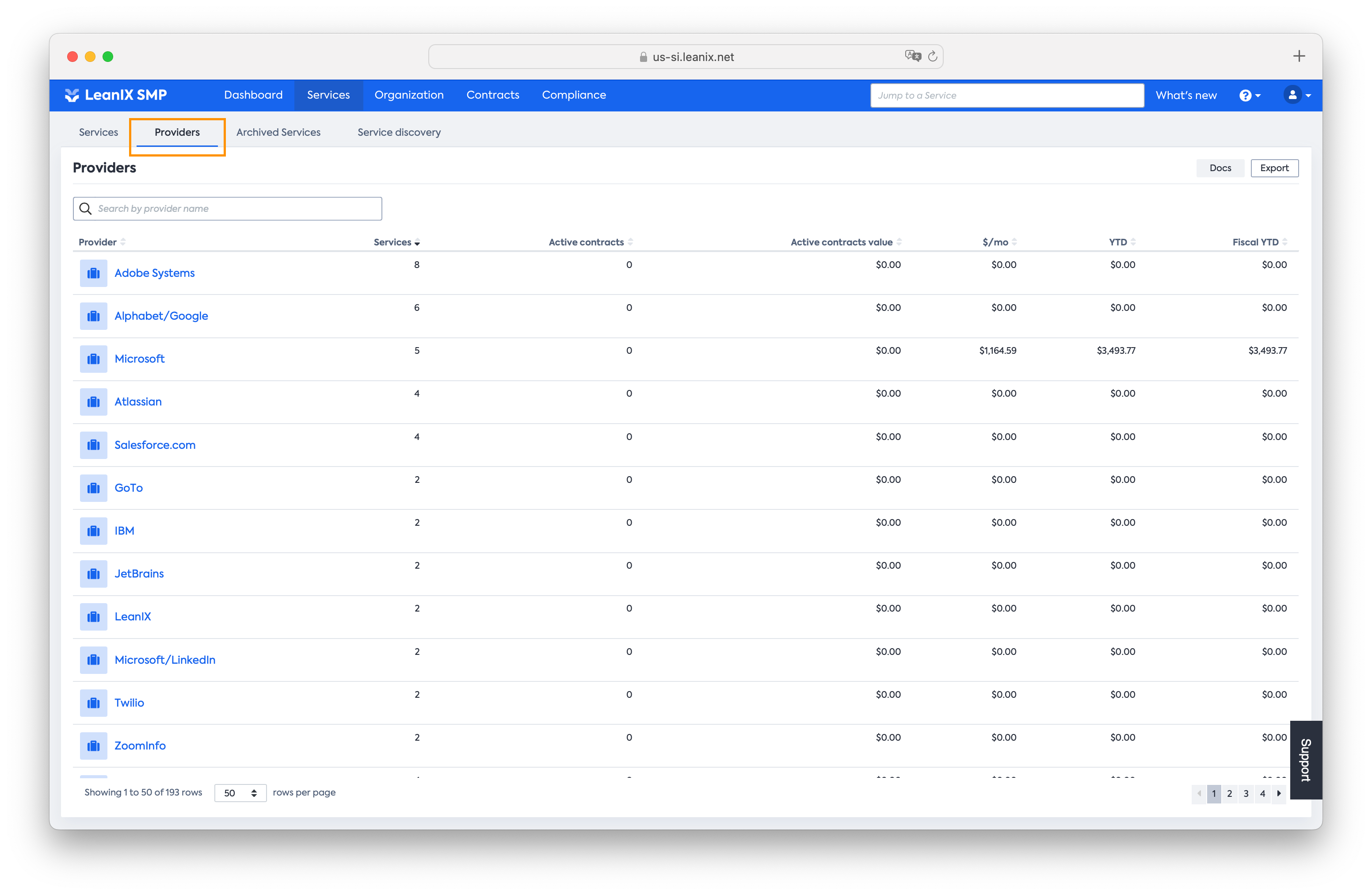This screenshot has width=1372, height=895.
Task: Open the Organization menu item
Action: click(409, 95)
